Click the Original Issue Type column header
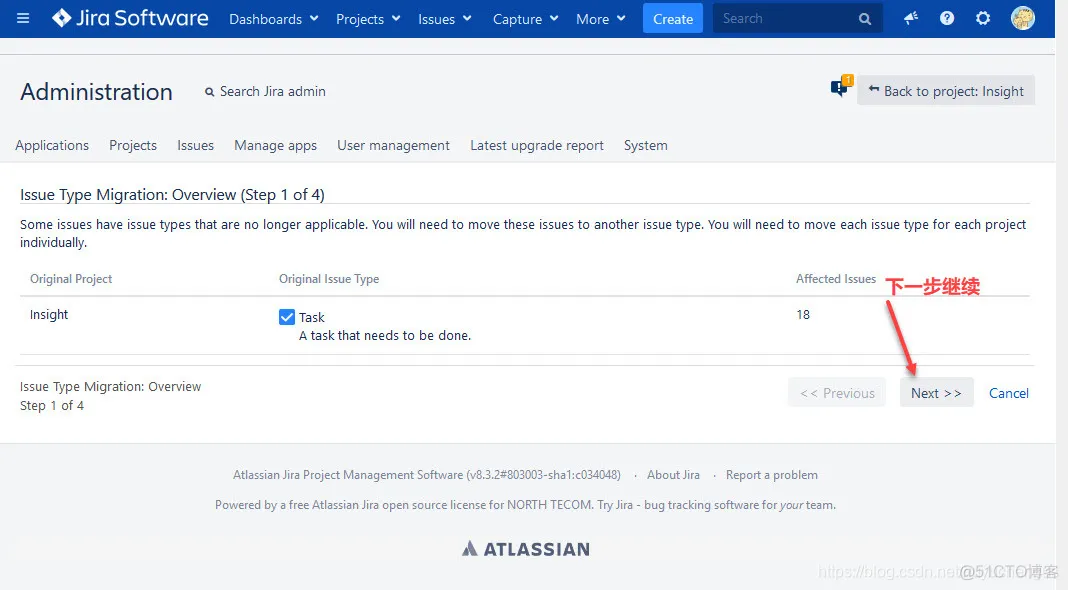This screenshot has height=590, width=1068. tap(329, 279)
